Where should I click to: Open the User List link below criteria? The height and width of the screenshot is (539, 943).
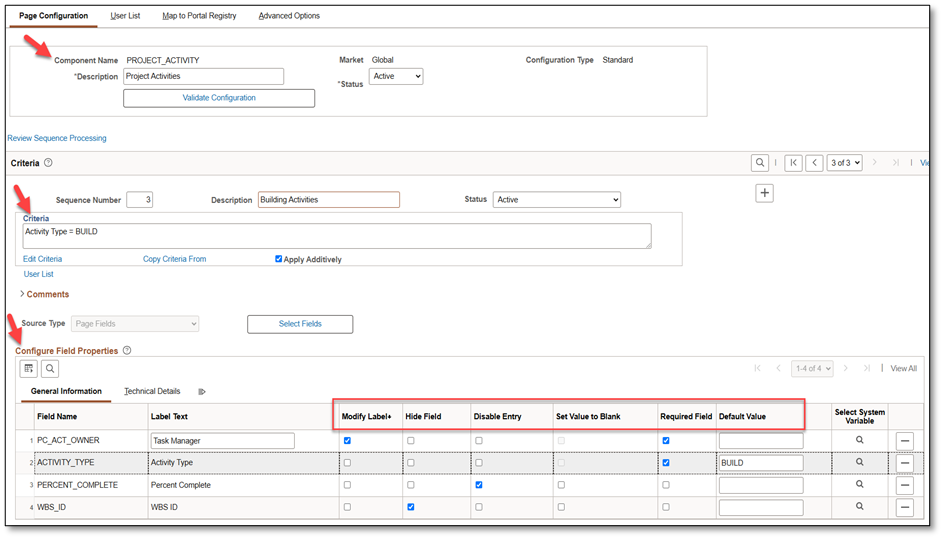tap(38, 274)
